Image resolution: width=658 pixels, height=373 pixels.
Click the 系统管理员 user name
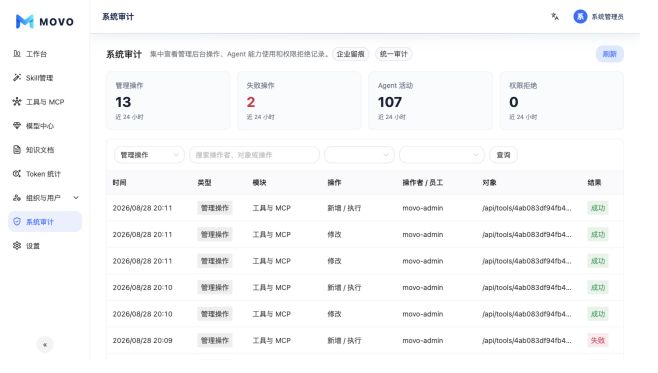pos(607,17)
